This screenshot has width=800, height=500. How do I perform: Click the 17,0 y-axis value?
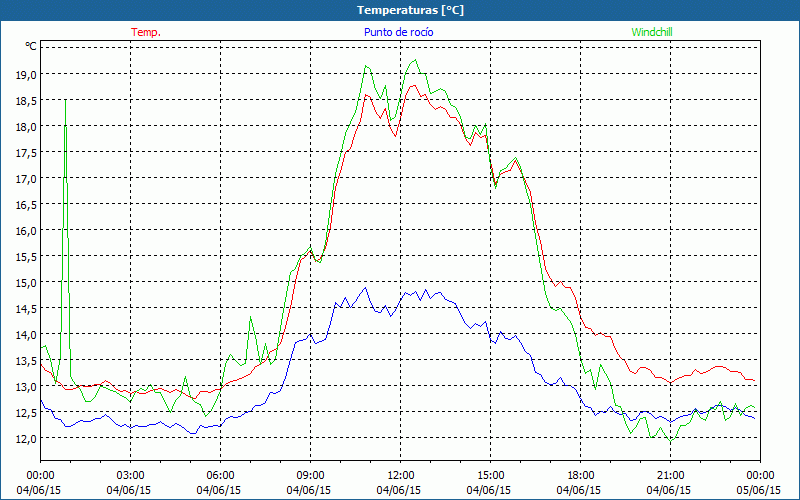(27, 179)
